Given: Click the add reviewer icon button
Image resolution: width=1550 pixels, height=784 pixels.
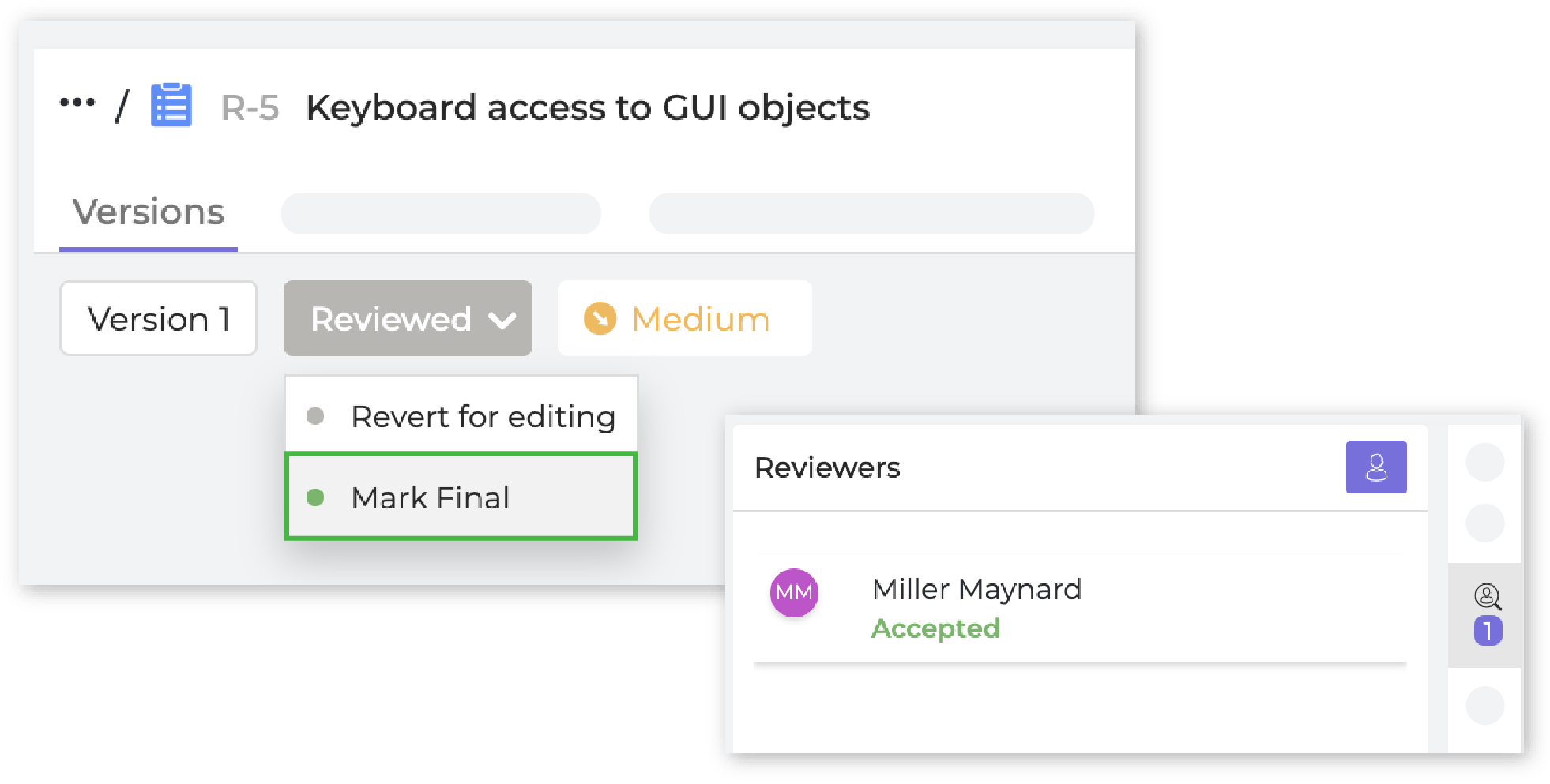Looking at the screenshot, I should tap(1376, 467).
